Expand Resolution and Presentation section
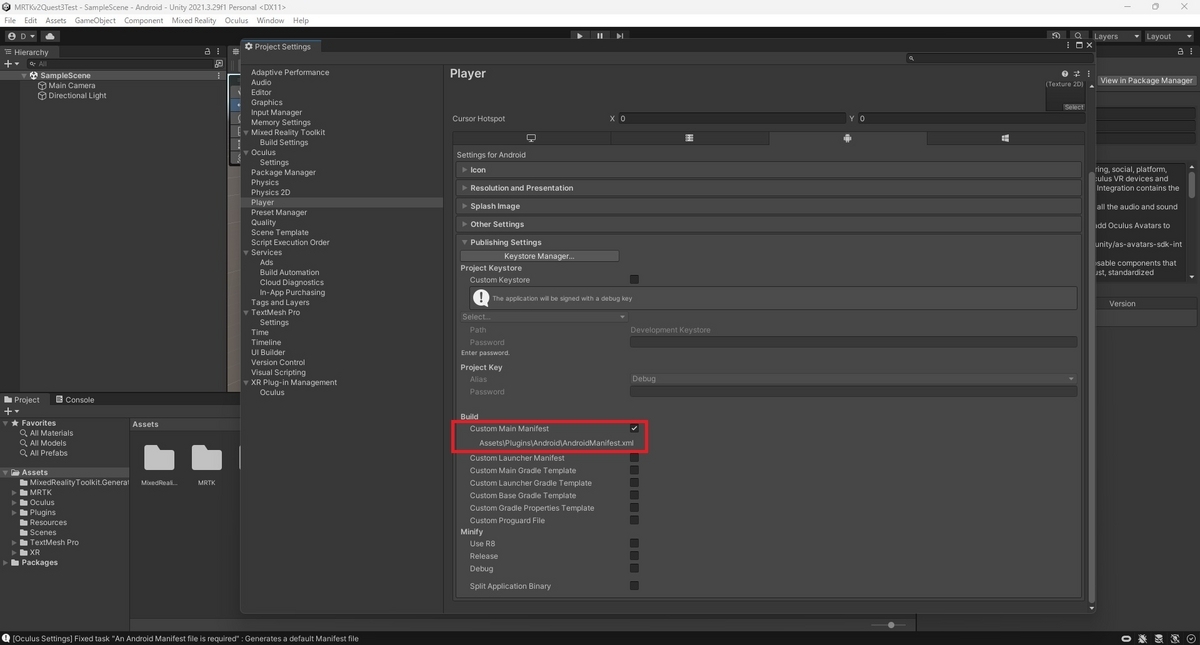This screenshot has height=645, width=1200. [x=768, y=188]
